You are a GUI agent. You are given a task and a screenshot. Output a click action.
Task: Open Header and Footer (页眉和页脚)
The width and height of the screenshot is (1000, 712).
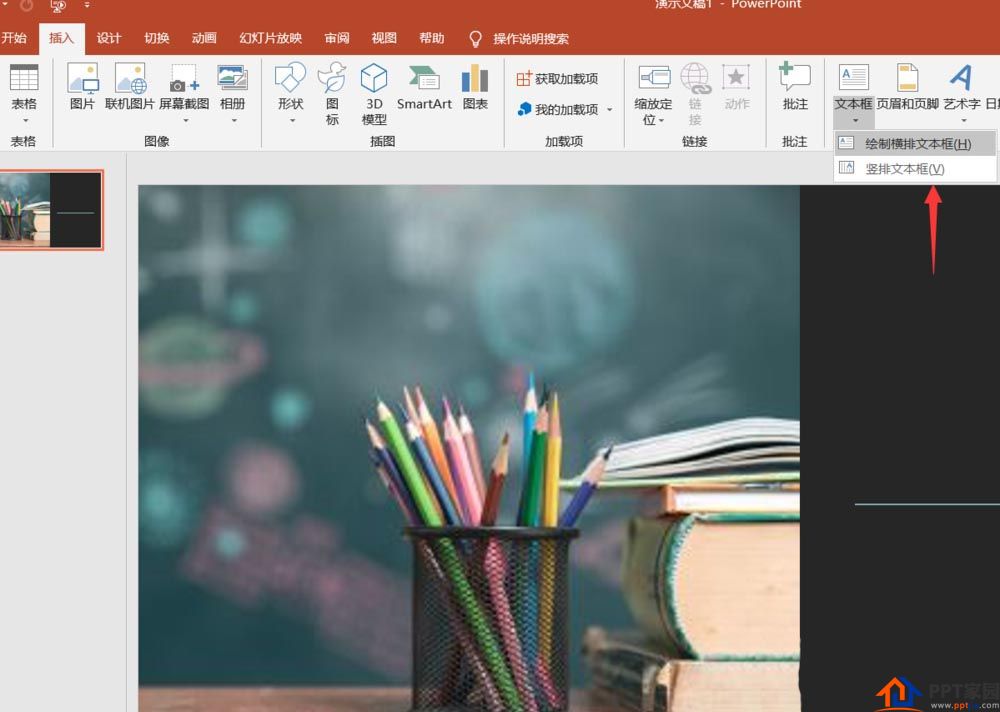click(908, 77)
